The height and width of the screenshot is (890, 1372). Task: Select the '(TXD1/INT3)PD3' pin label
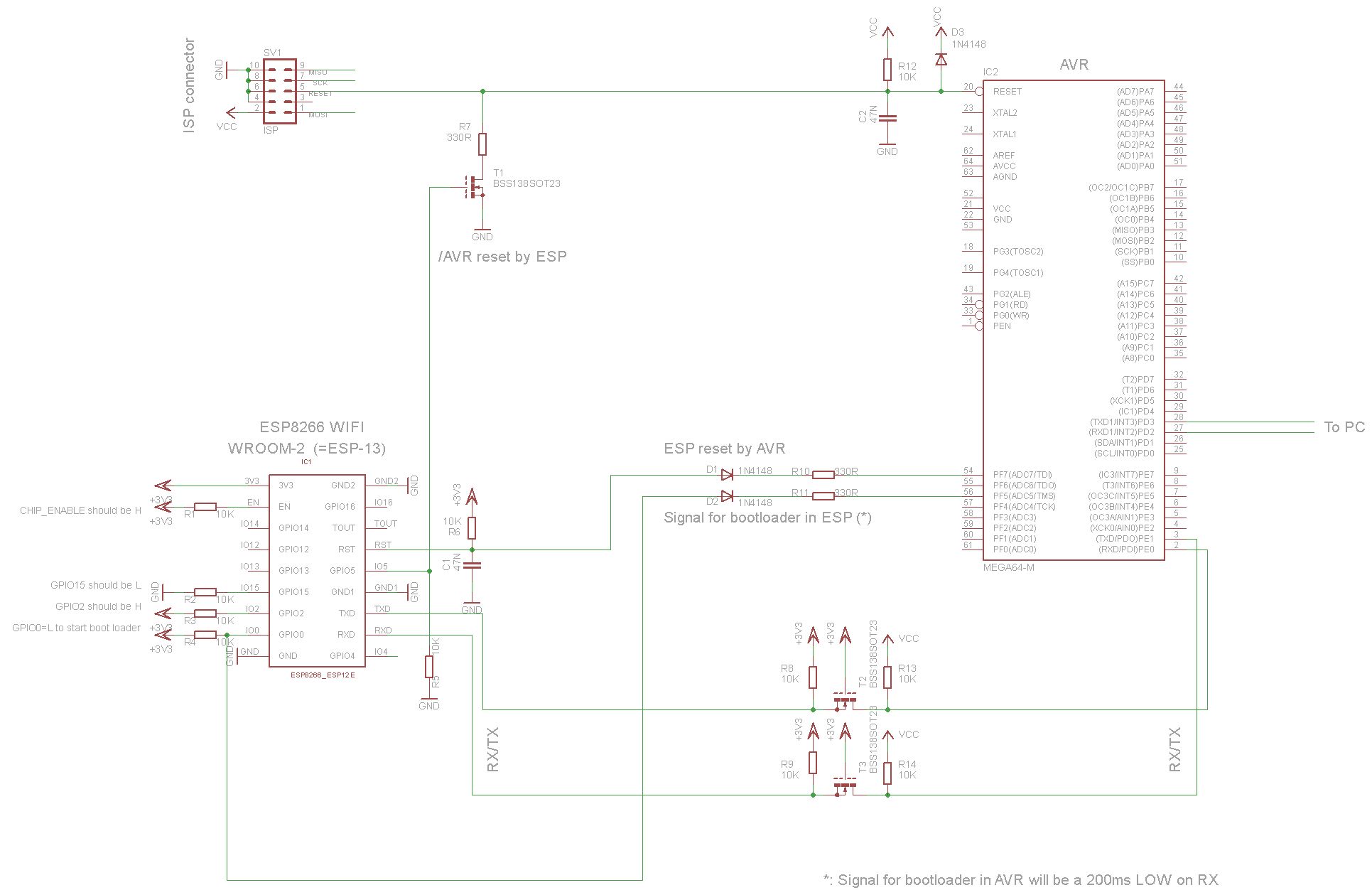click(1122, 422)
